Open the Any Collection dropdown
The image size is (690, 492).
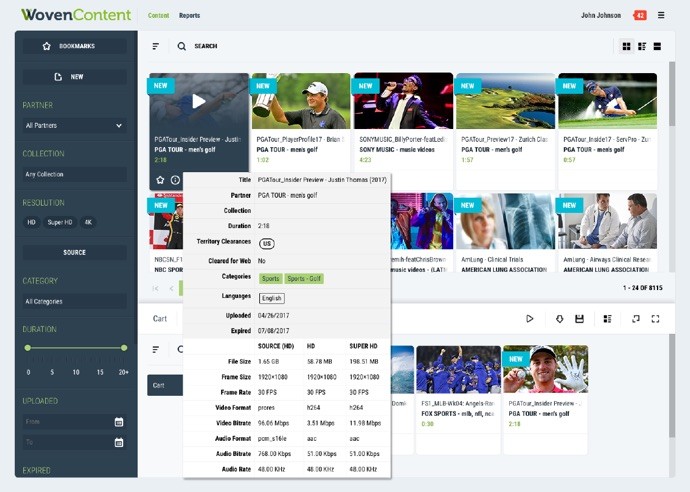click(74, 174)
